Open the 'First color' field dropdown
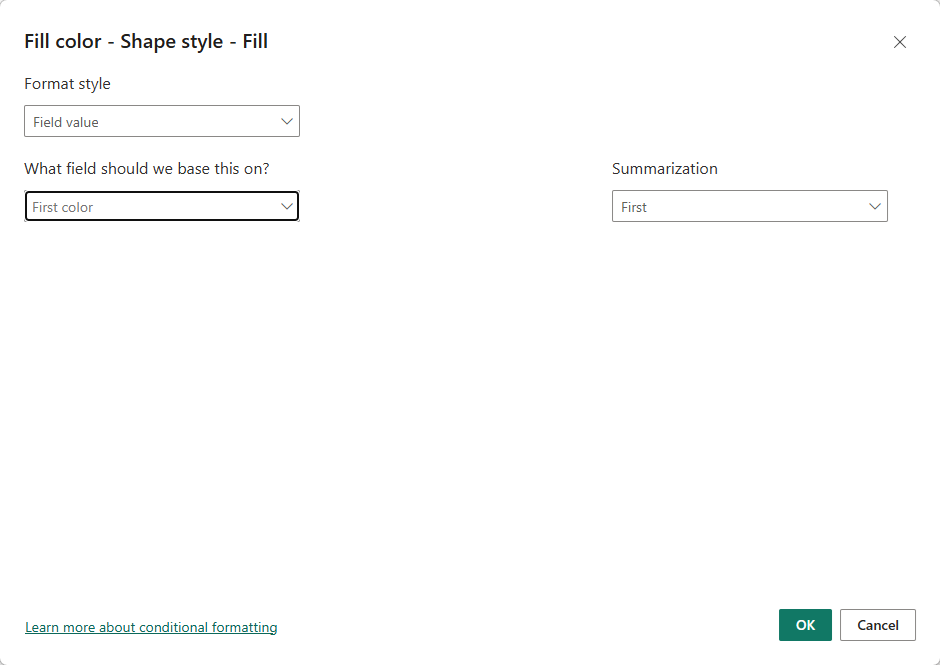 point(162,207)
